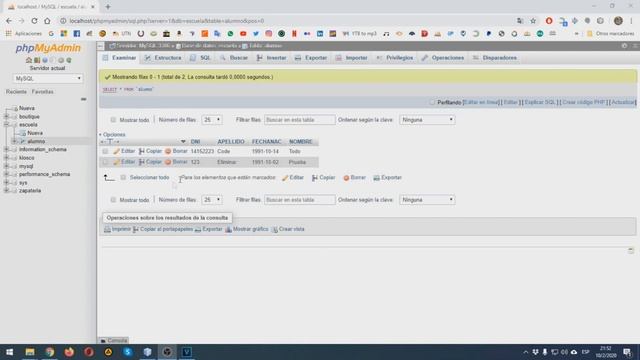Expand the boutique database node
This screenshot has width=640, height=360.
(6, 117)
